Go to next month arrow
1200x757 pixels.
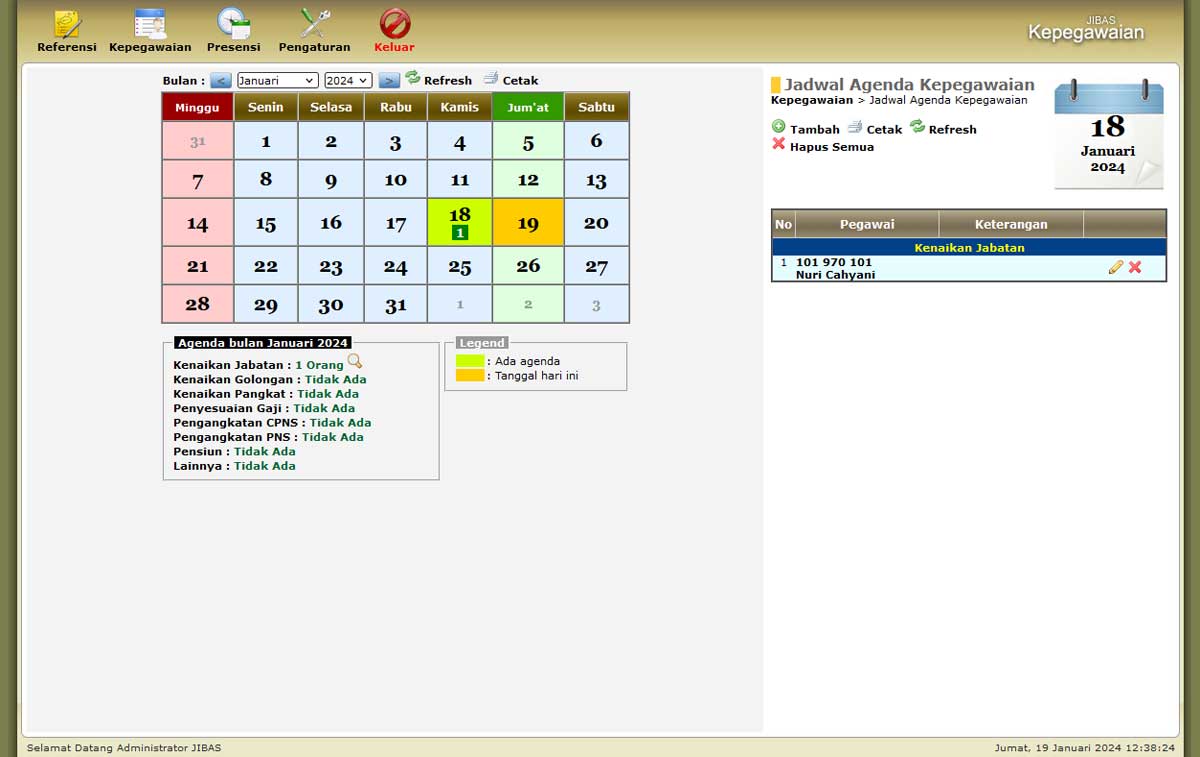point(390,80)
